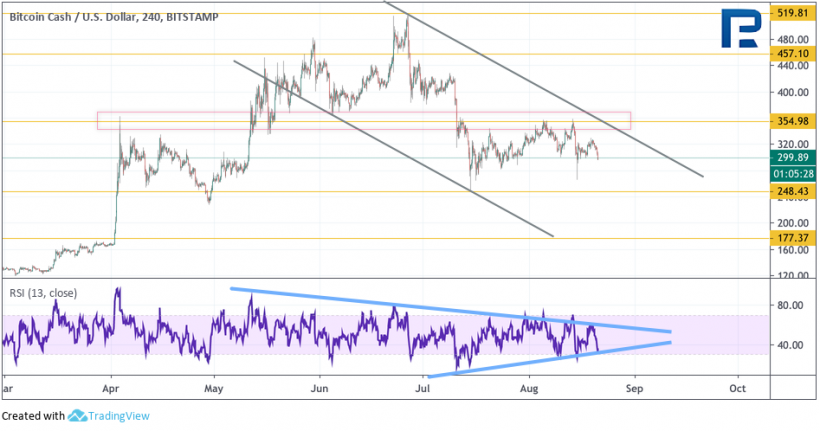Click the Sep date on time axis
820x431 pixels.
point(634,389)
